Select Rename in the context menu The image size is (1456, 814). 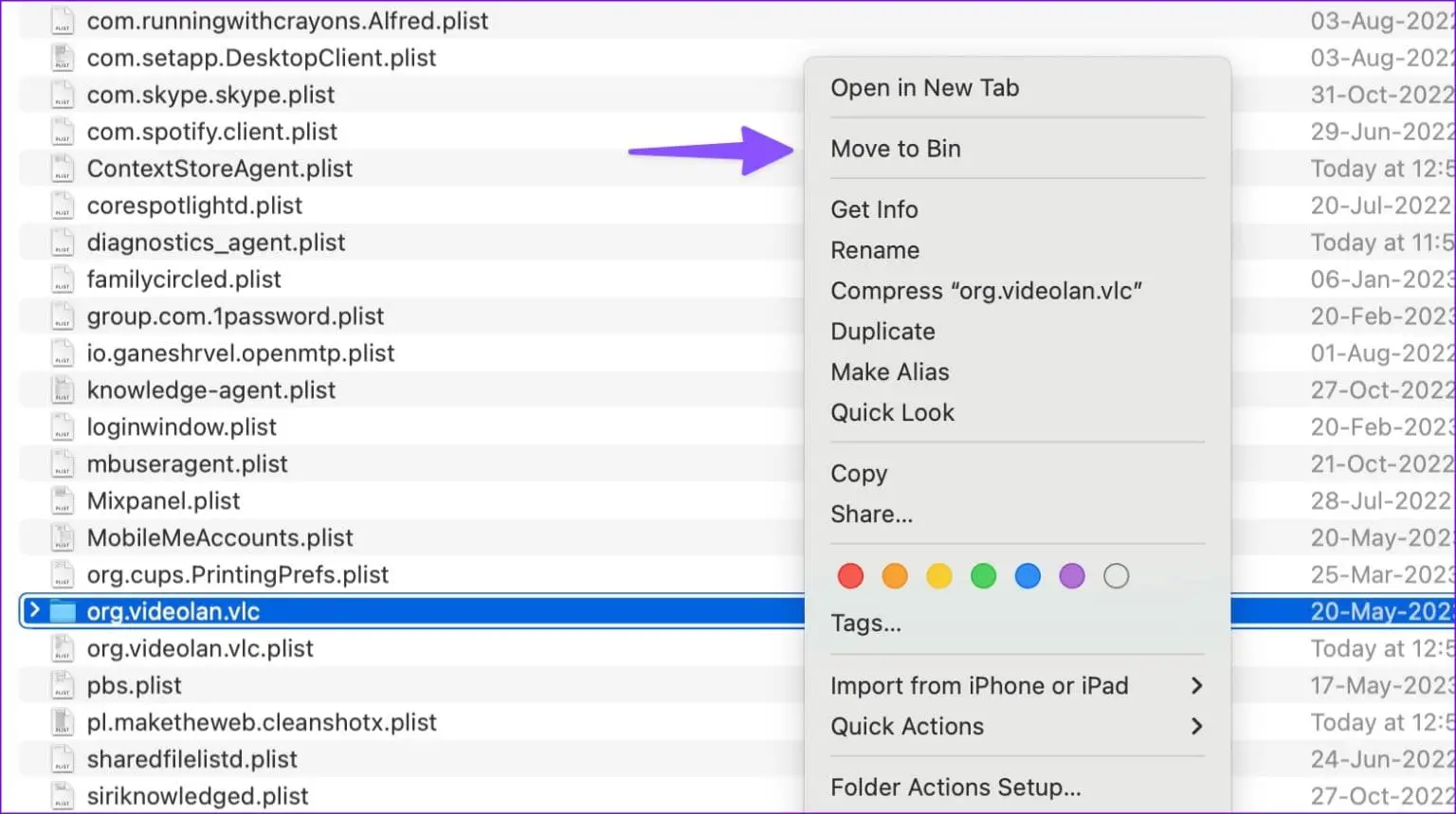pyautogui.click(x=875, y=250)
